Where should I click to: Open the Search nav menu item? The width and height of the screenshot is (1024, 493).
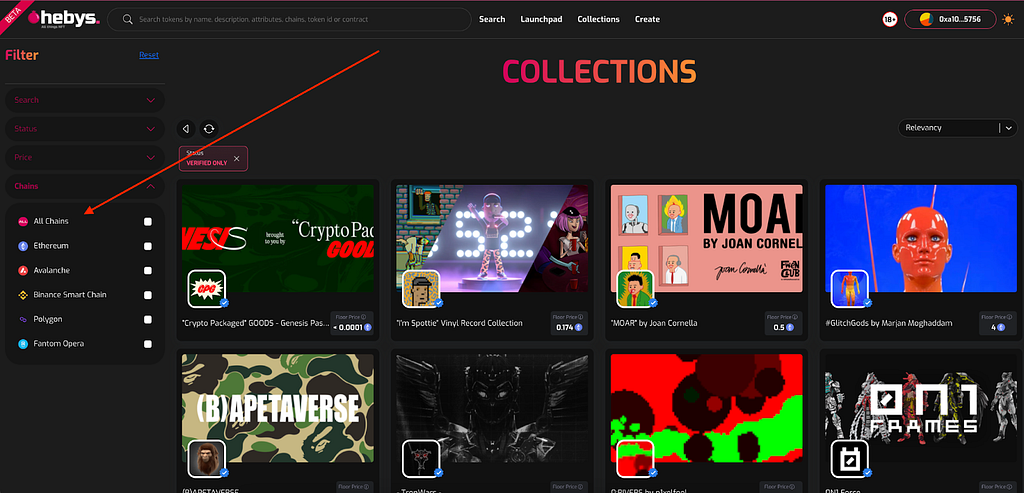coord(492,20)
